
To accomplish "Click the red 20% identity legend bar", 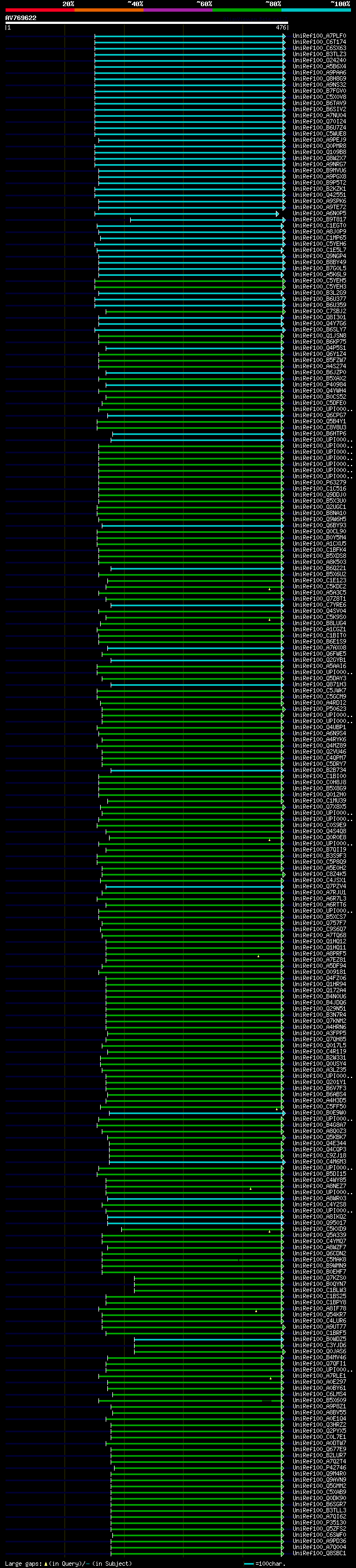I will point(39,10).
